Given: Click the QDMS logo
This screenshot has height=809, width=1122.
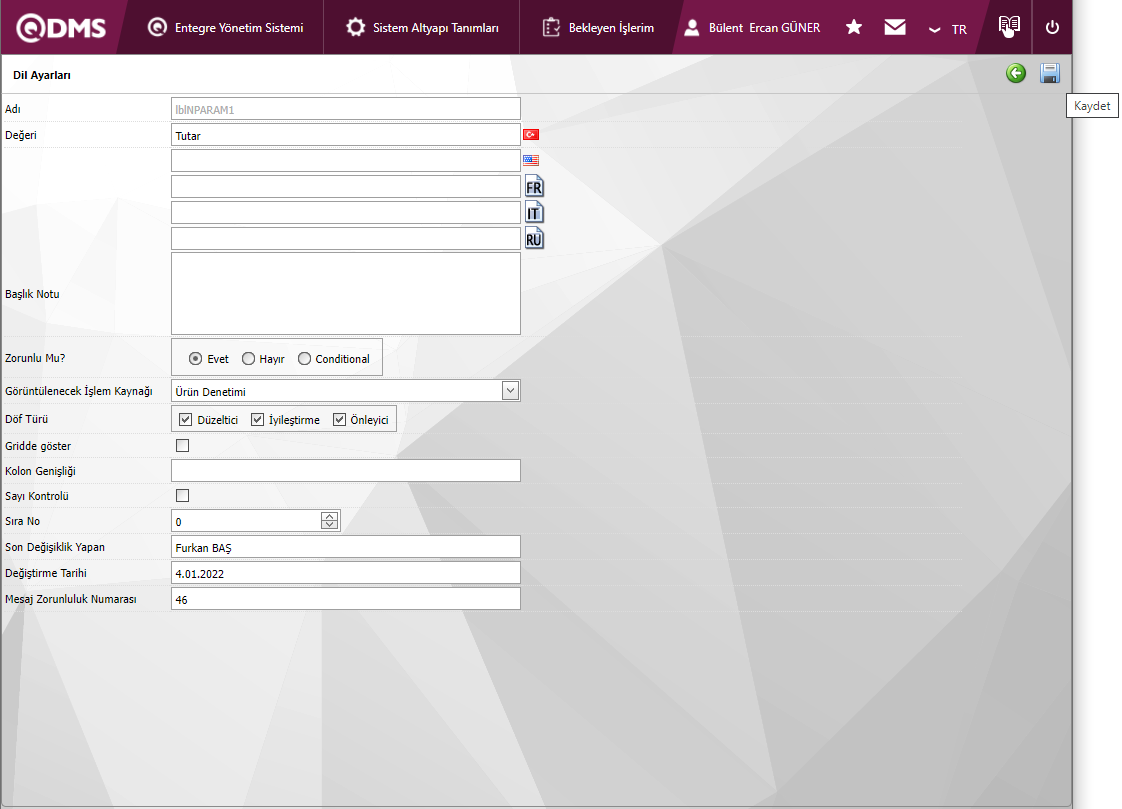Looking at the screenshot, I should pos(61,28).
